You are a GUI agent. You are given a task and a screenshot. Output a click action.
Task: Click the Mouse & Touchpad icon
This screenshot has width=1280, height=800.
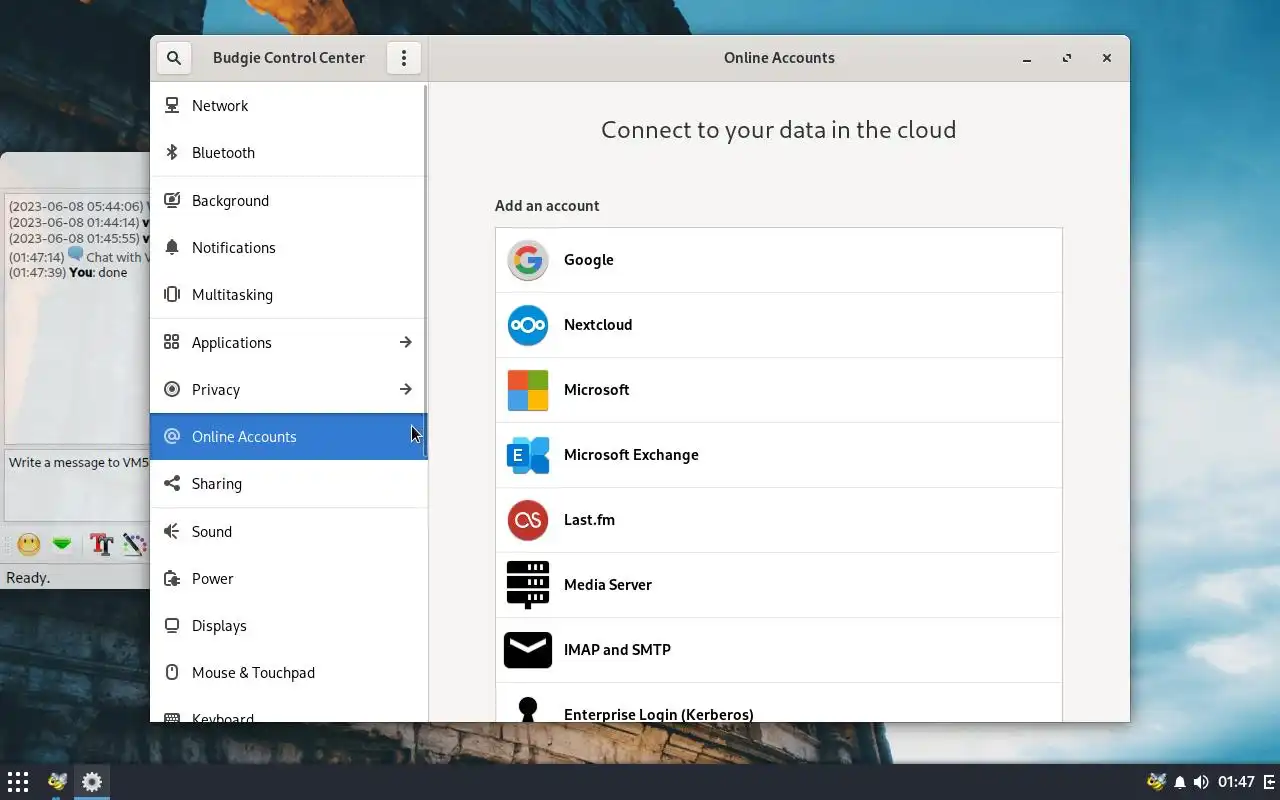(x=172, y=672)
